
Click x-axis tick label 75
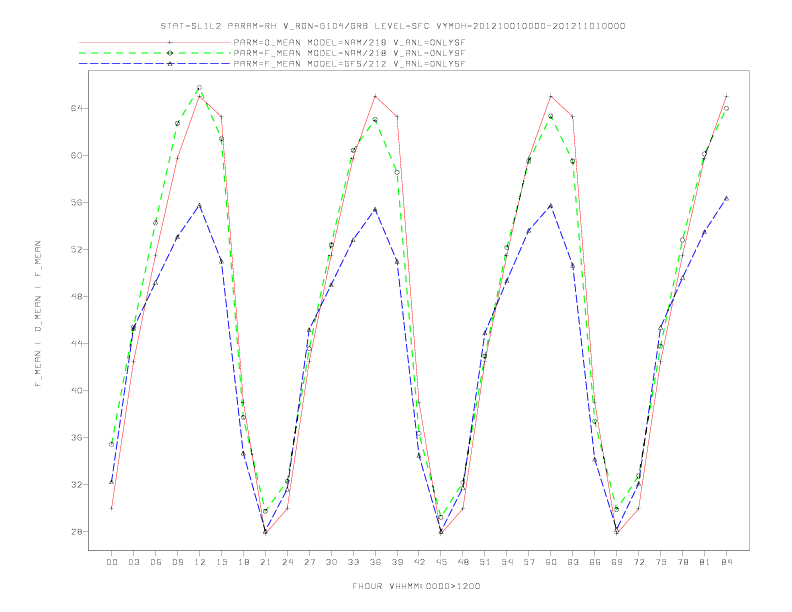tap(661, 562)
